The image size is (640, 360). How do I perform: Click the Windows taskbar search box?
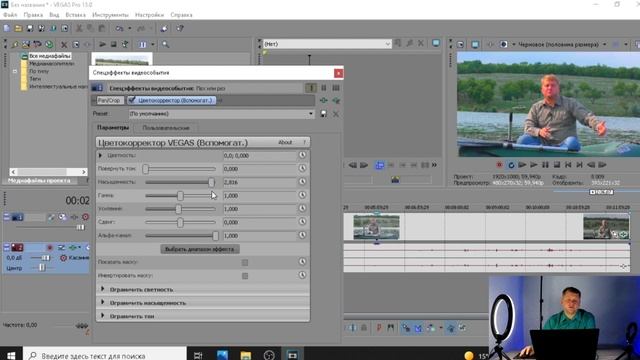(x=104, y=355)
